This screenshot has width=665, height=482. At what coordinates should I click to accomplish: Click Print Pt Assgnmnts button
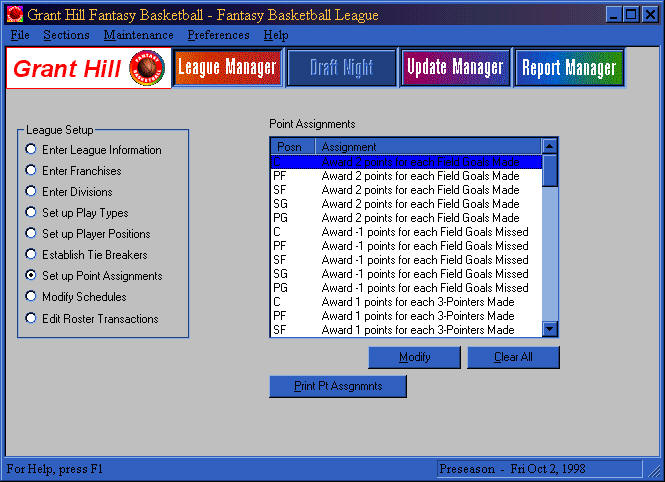pyautogui.click(x=338, y=386)
